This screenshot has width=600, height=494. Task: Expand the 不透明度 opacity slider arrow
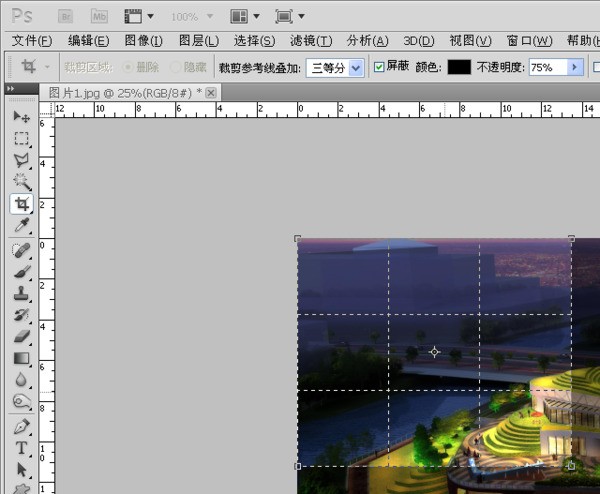(574, 67)
